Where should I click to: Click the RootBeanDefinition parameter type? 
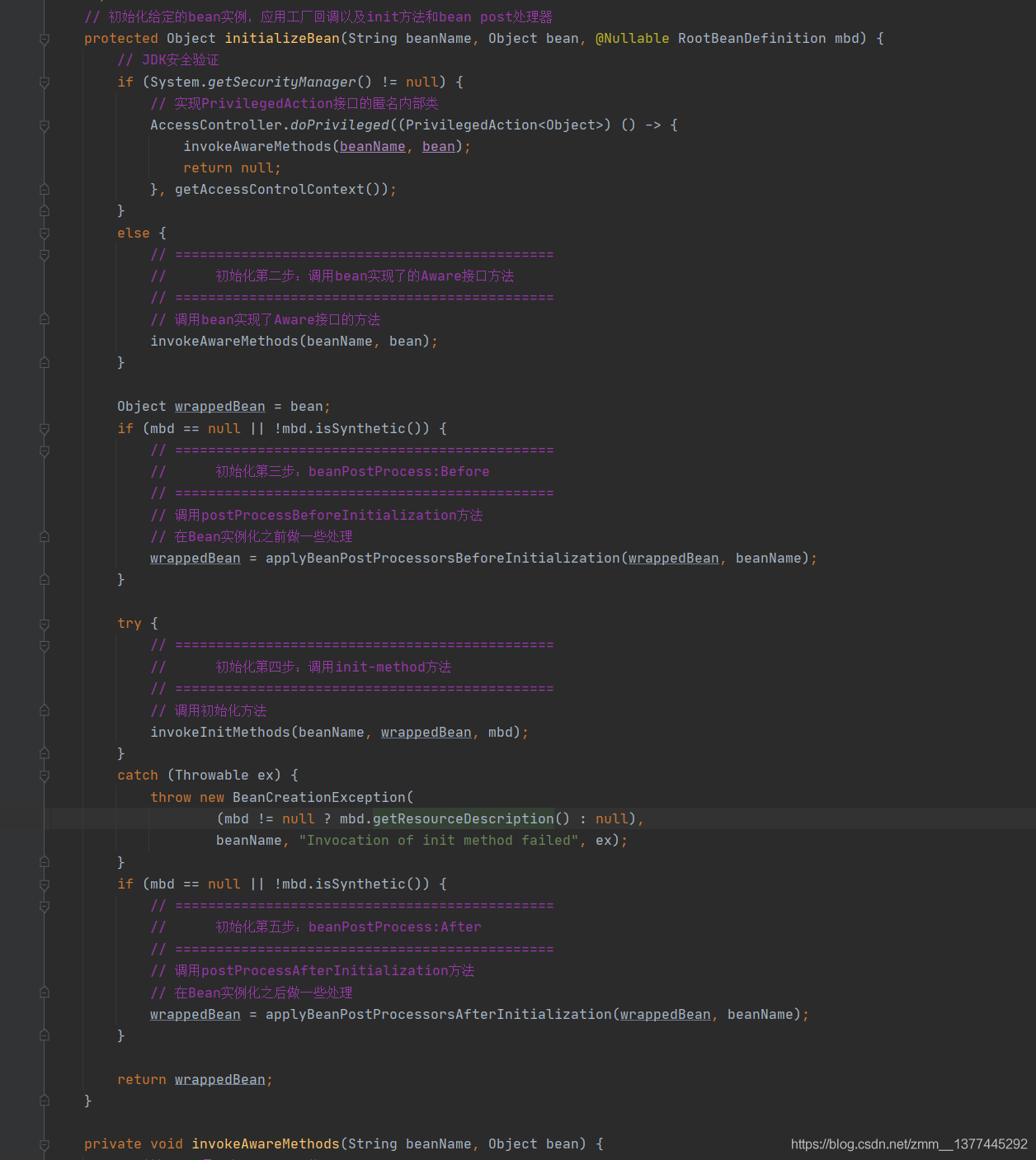pos(752,38)
